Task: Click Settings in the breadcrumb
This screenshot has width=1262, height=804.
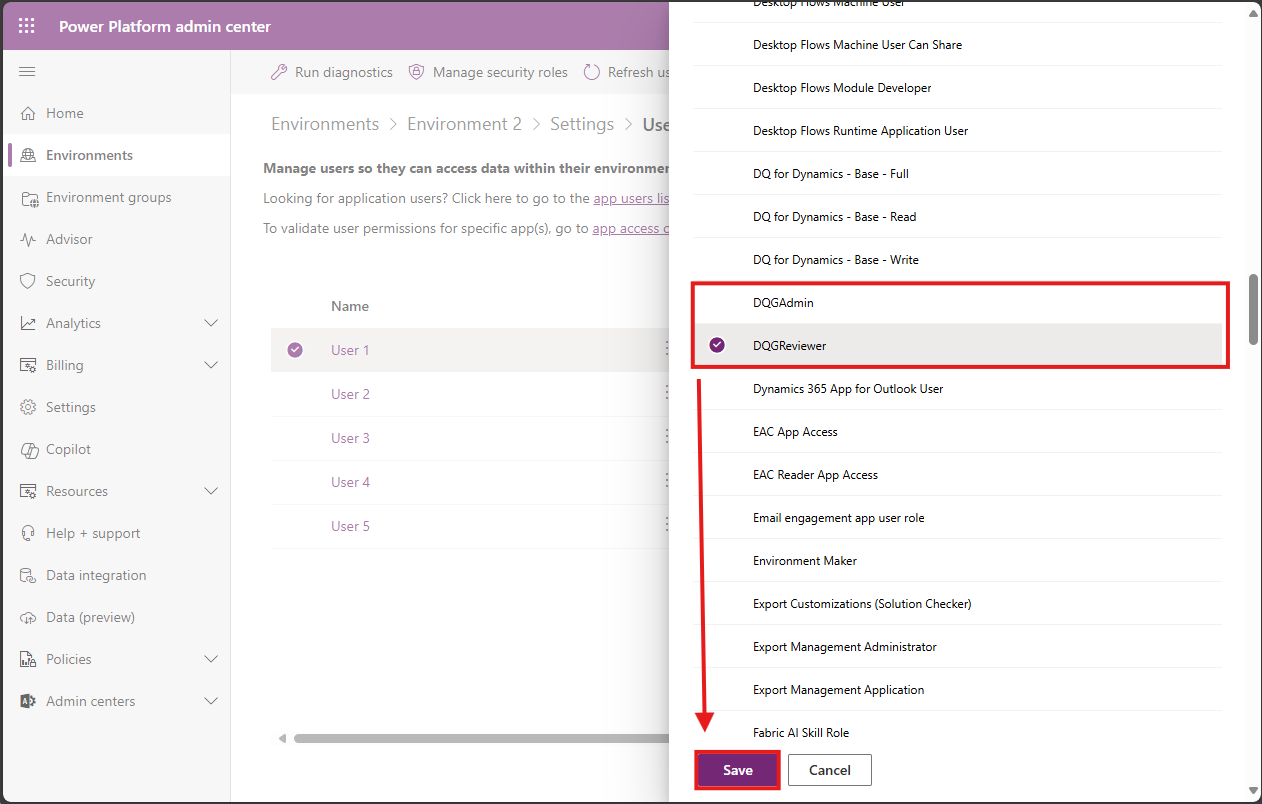Action: pos(582,124)
